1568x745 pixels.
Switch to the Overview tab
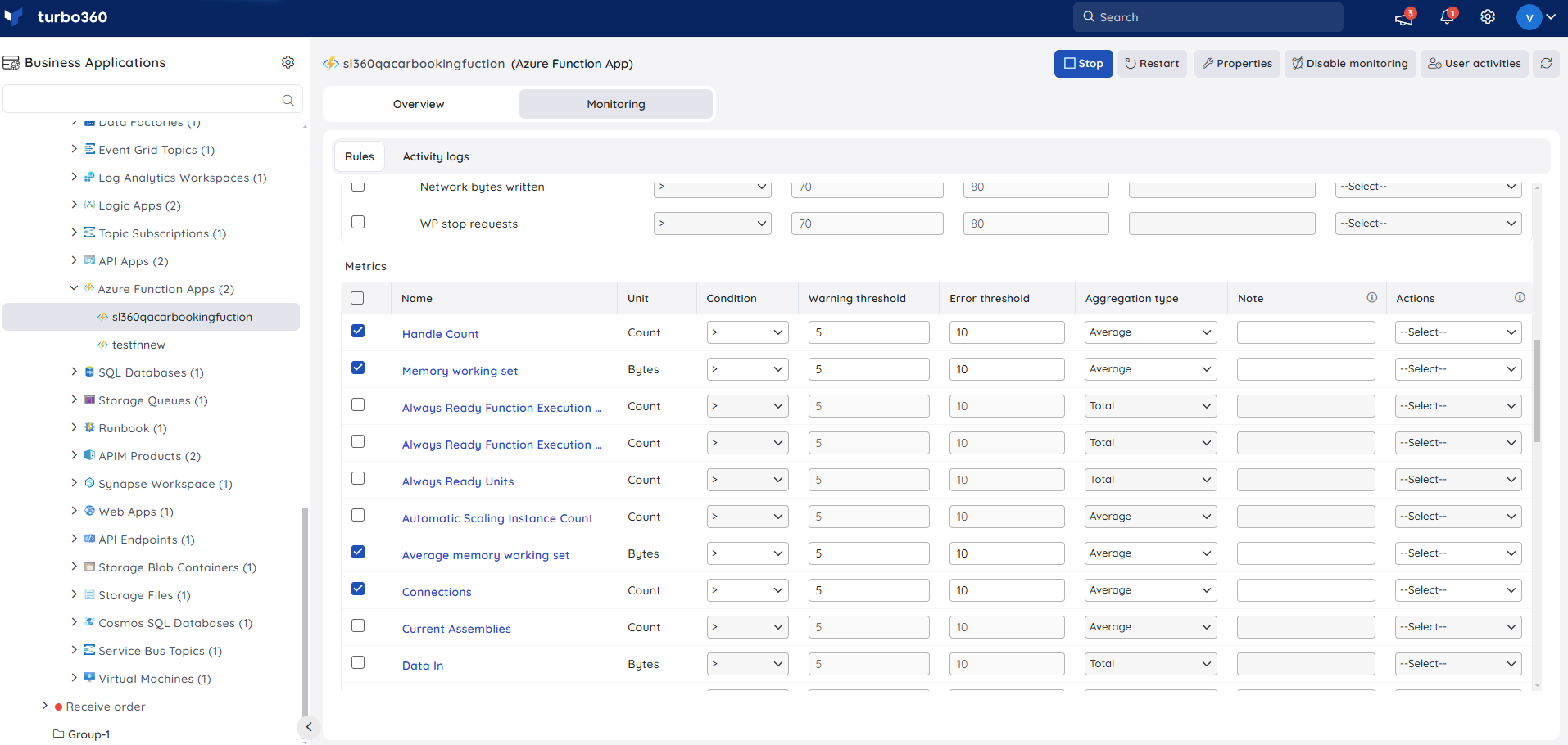(x=419, y=104)
